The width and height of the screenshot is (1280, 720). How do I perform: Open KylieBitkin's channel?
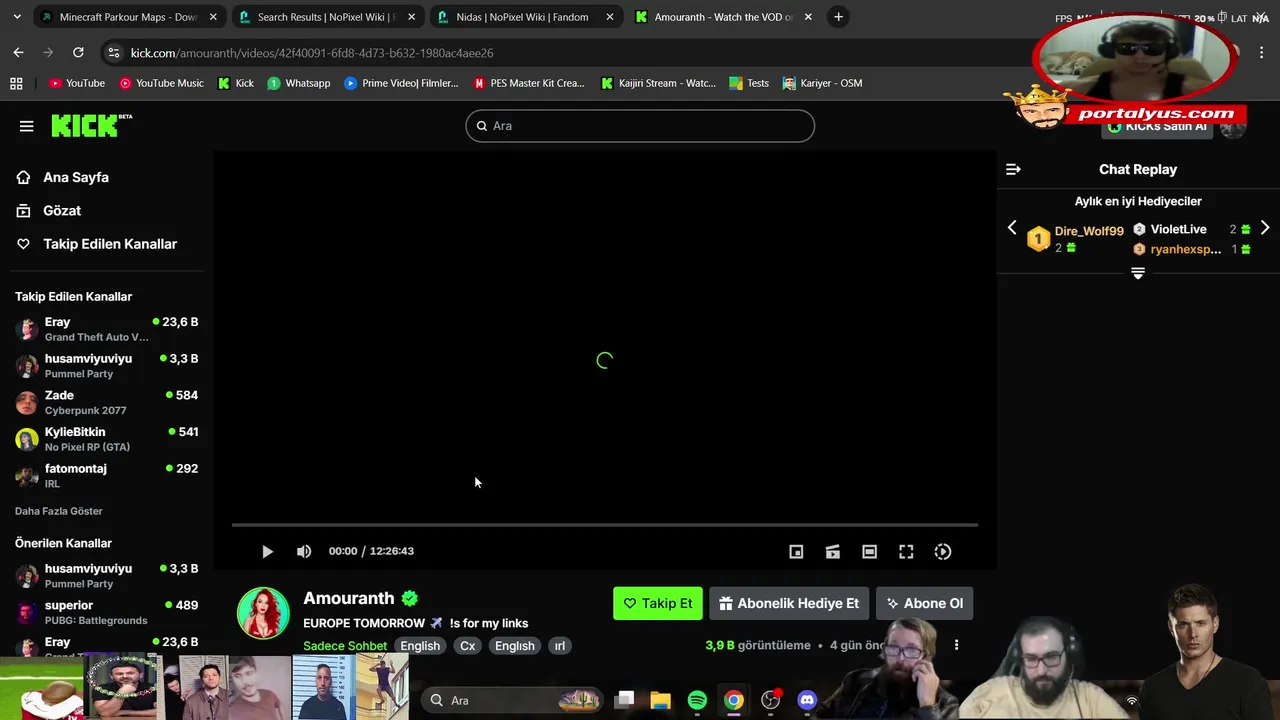coord(106,439)
